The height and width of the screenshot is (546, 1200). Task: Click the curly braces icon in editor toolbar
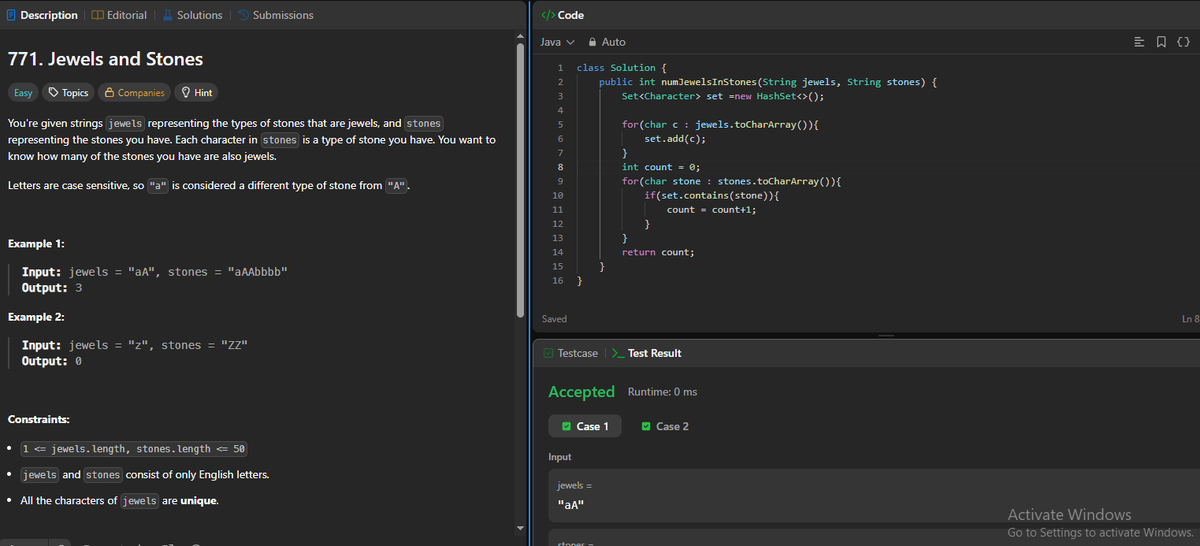point(1183,42)
